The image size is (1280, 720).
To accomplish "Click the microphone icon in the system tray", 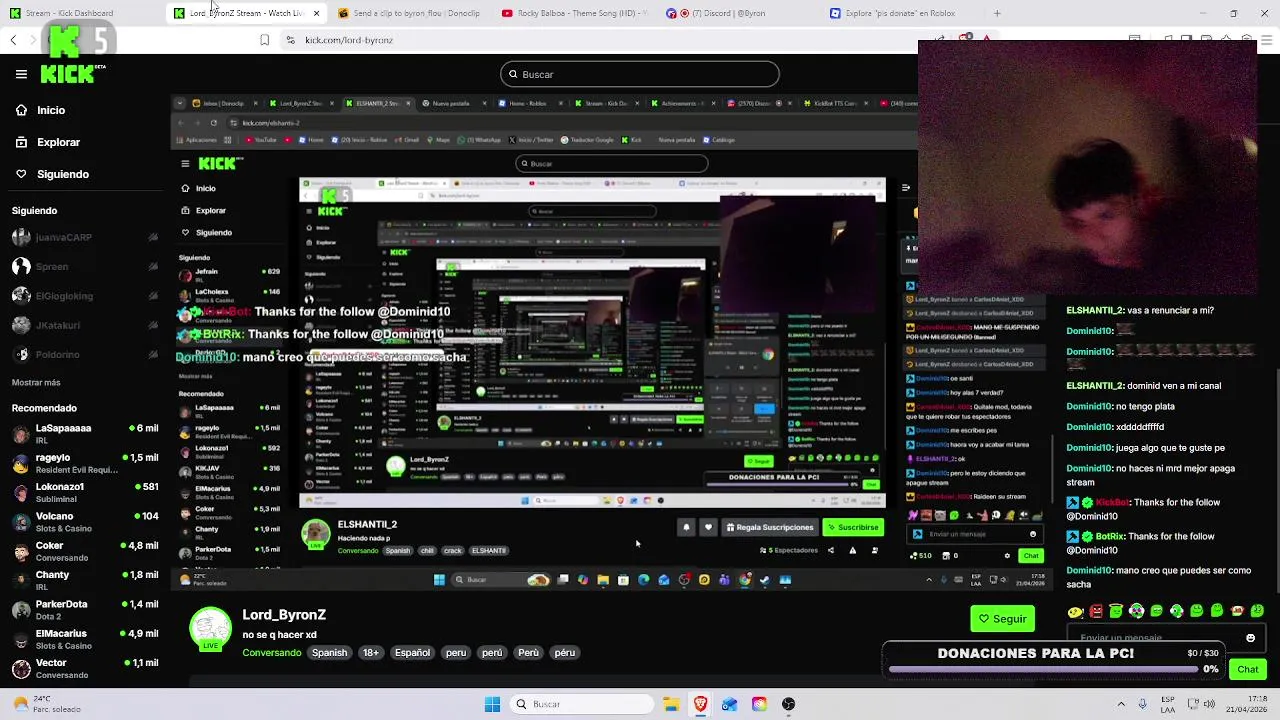I will 1143,704.
